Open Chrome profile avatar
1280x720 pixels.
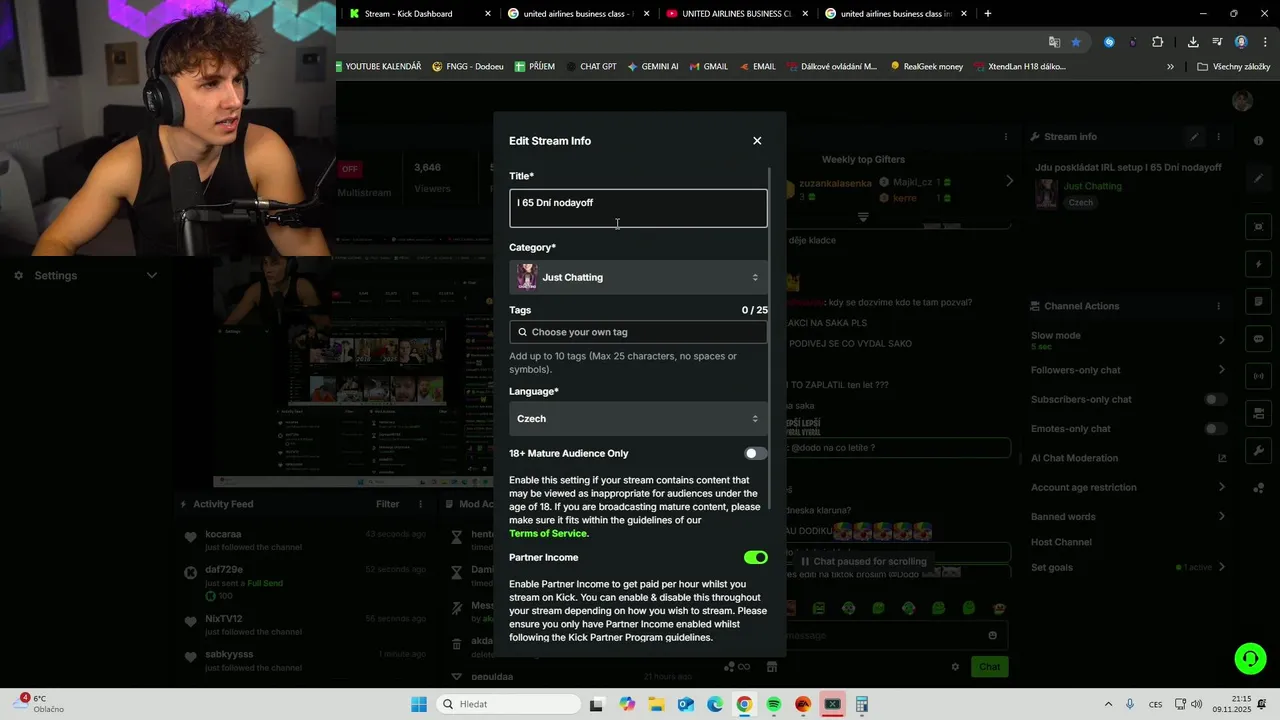click(x=1241, y=42)
